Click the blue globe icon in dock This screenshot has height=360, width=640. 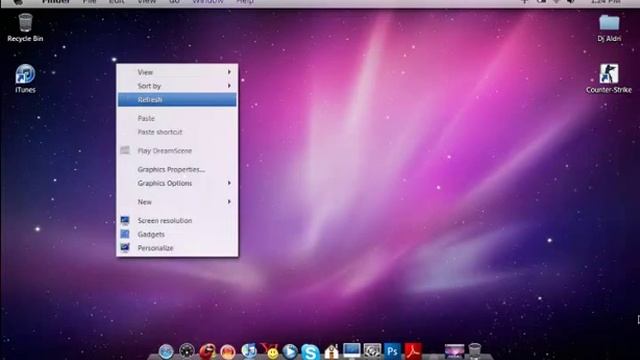click(166, 351)
